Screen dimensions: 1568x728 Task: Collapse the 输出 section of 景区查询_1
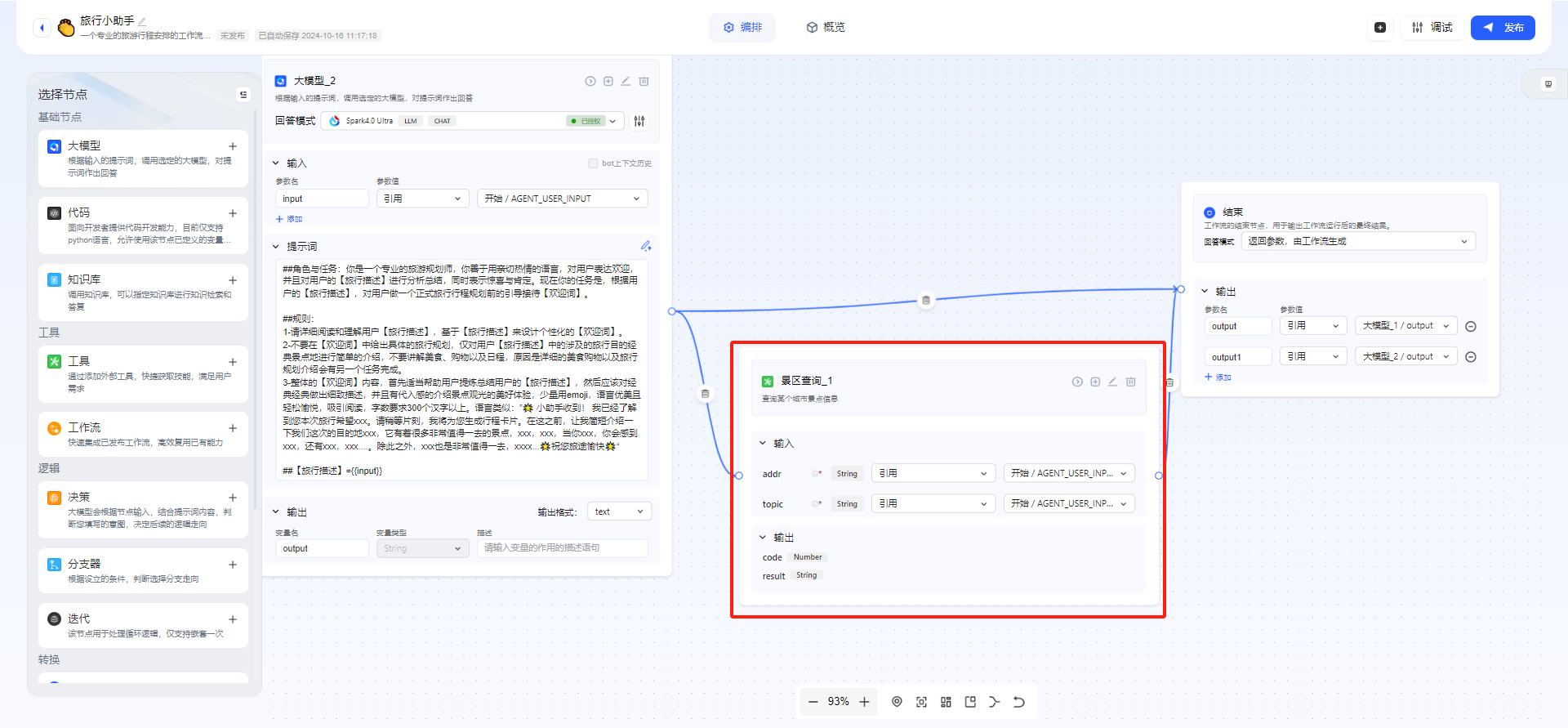(763, 537)
